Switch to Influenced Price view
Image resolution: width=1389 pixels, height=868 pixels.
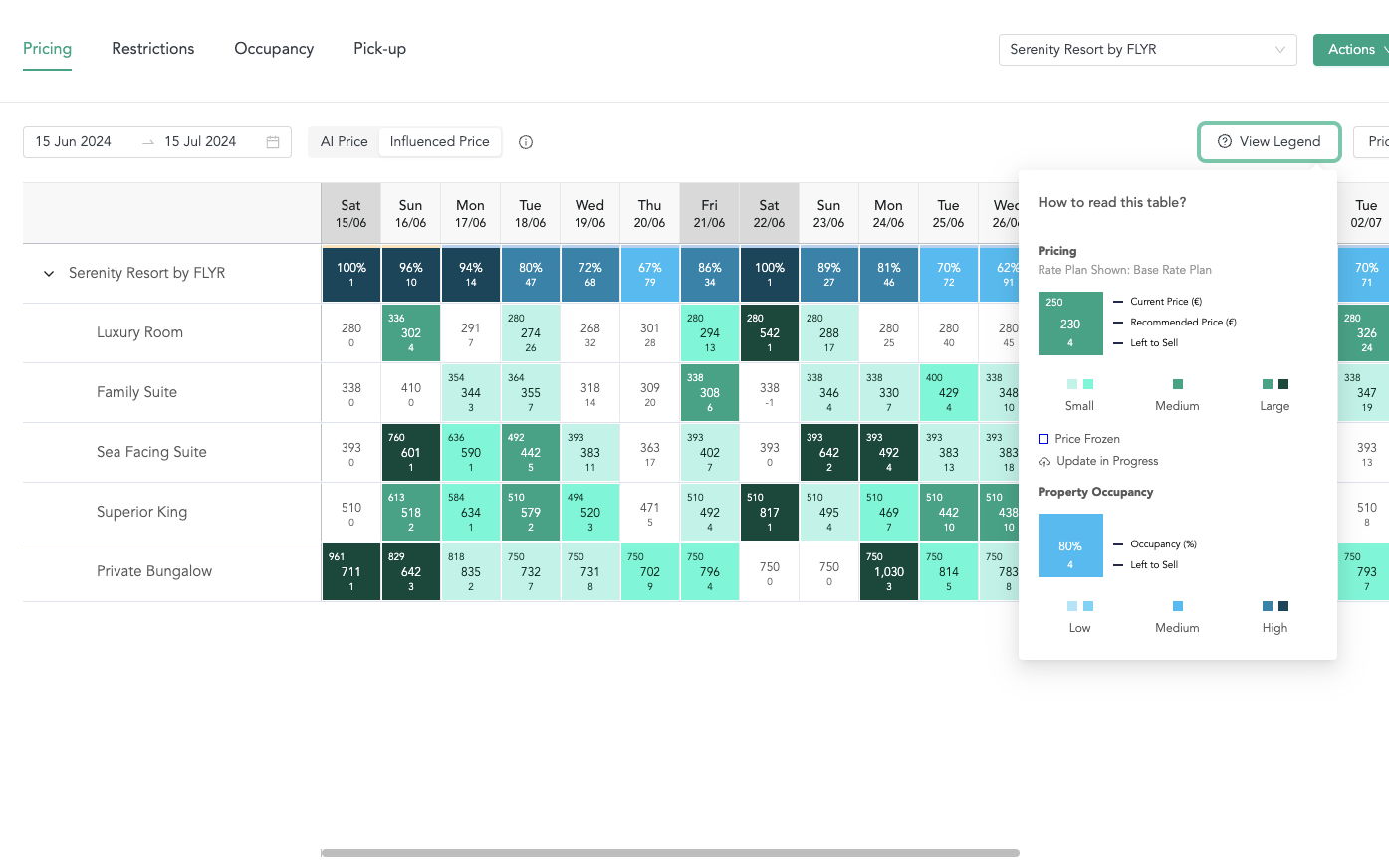point(439,142)
